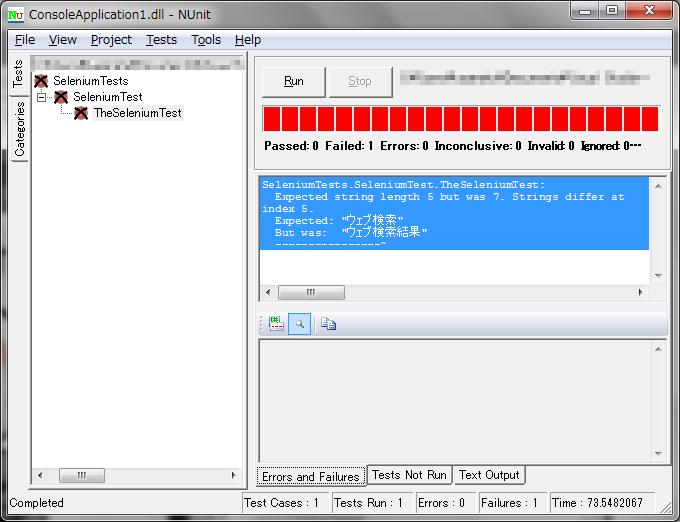Click the tree panel scroll right arrow
Viewport: 680px width, 522px height.
(233, 475)
